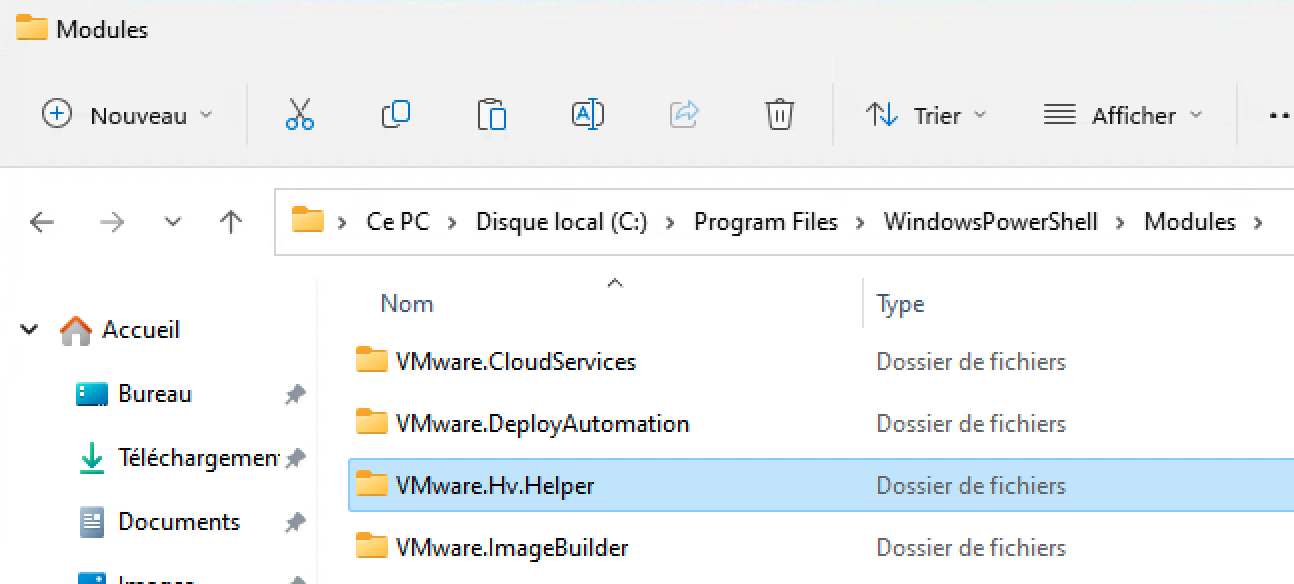Share the selected folder with the share icon
The height and width of the screenshot is (584, 1294).
(684, 114)
